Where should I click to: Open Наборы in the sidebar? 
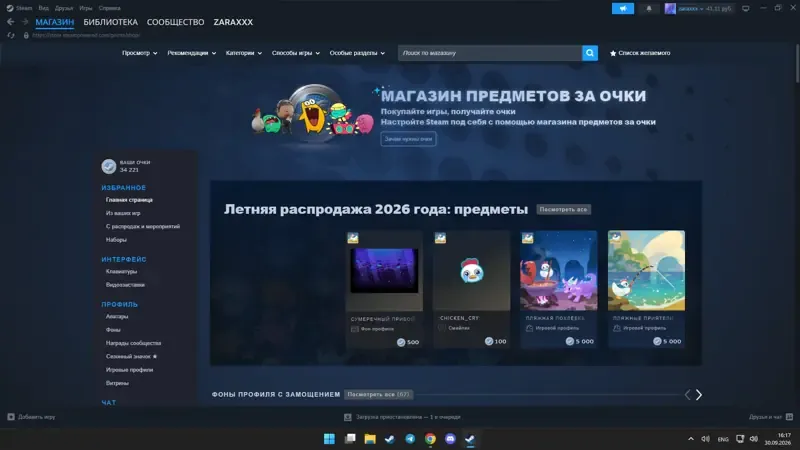pyautogui.click(x=116, y=240)
